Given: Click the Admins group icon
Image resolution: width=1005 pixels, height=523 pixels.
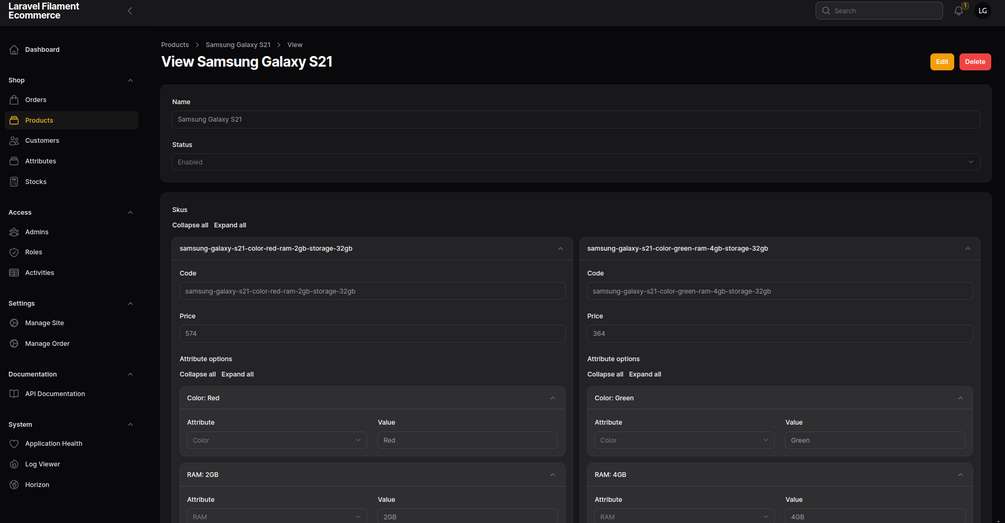Looking at the screenshot, I should pyautogui.click(x=14, y=232).
